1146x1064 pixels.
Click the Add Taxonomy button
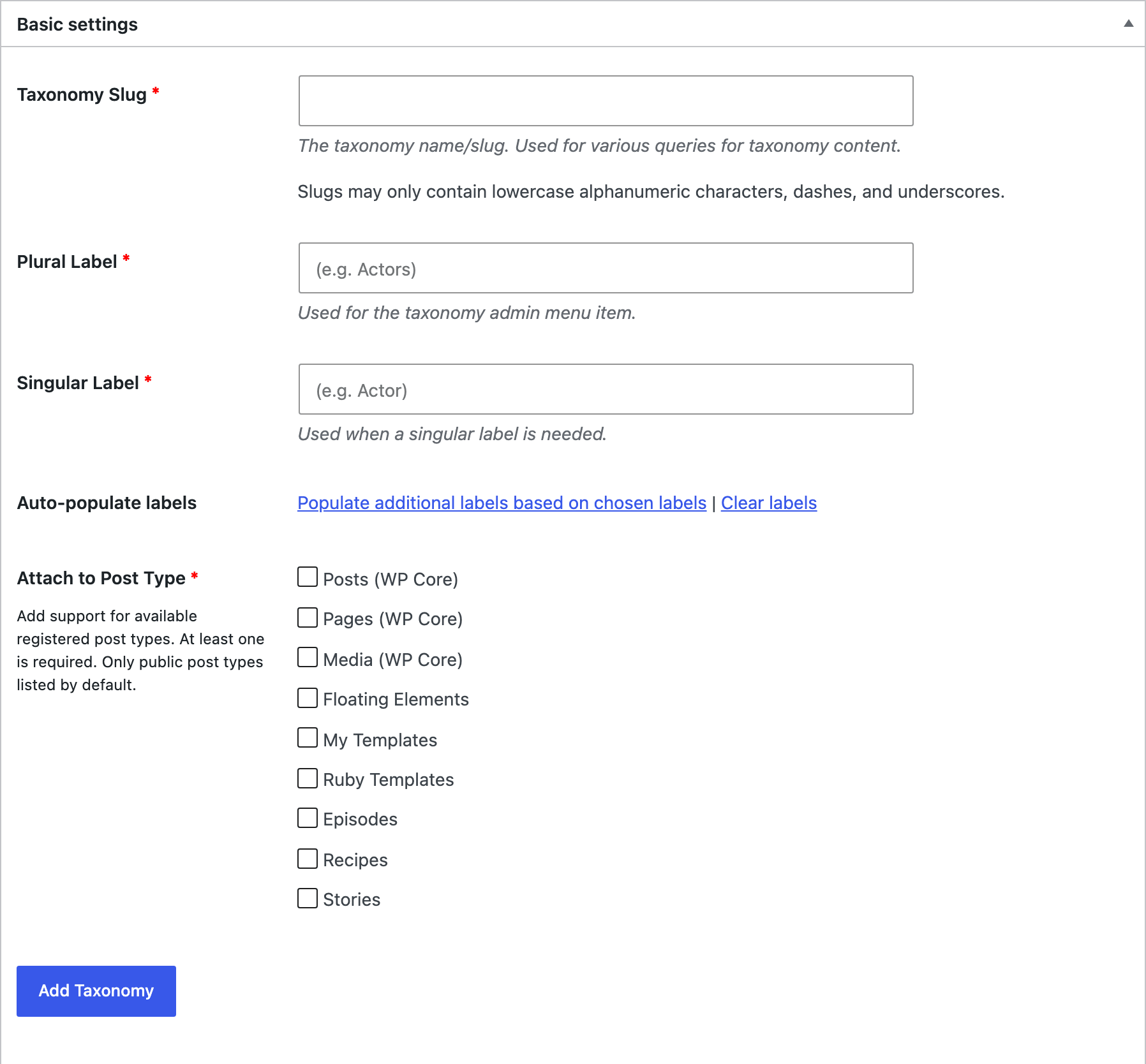click(x=96, y=991)
